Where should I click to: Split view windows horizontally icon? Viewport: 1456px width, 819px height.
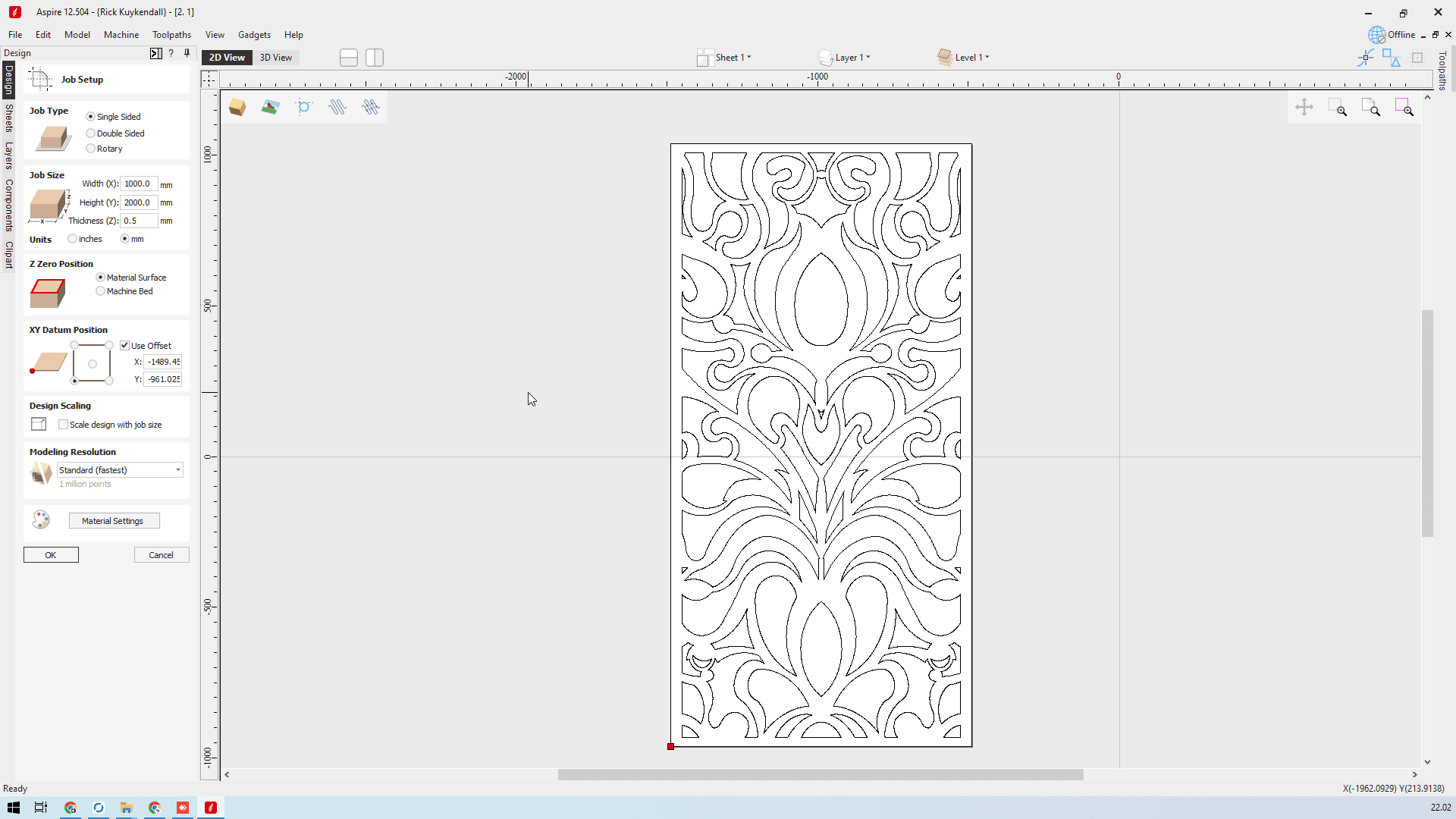349,58
